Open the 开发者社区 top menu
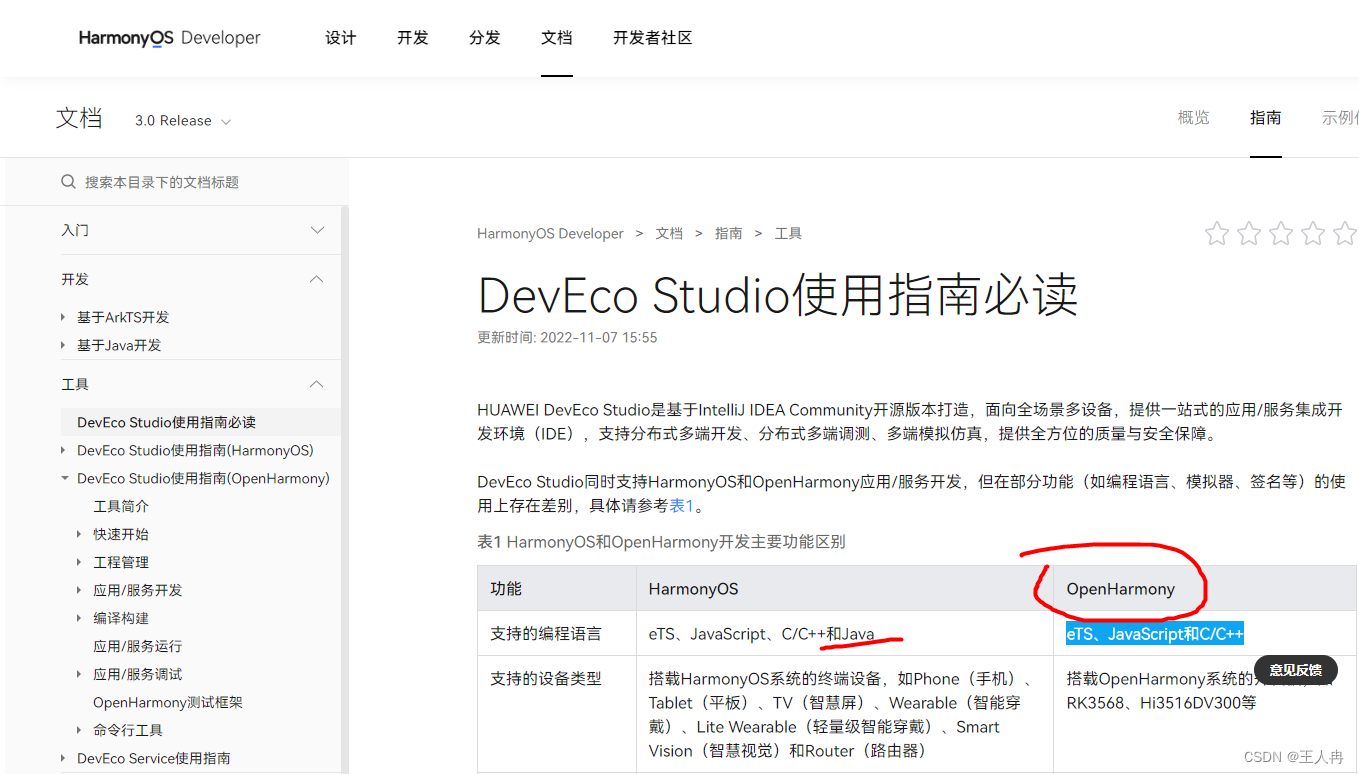1359x774 pixels. coord(653,38)
